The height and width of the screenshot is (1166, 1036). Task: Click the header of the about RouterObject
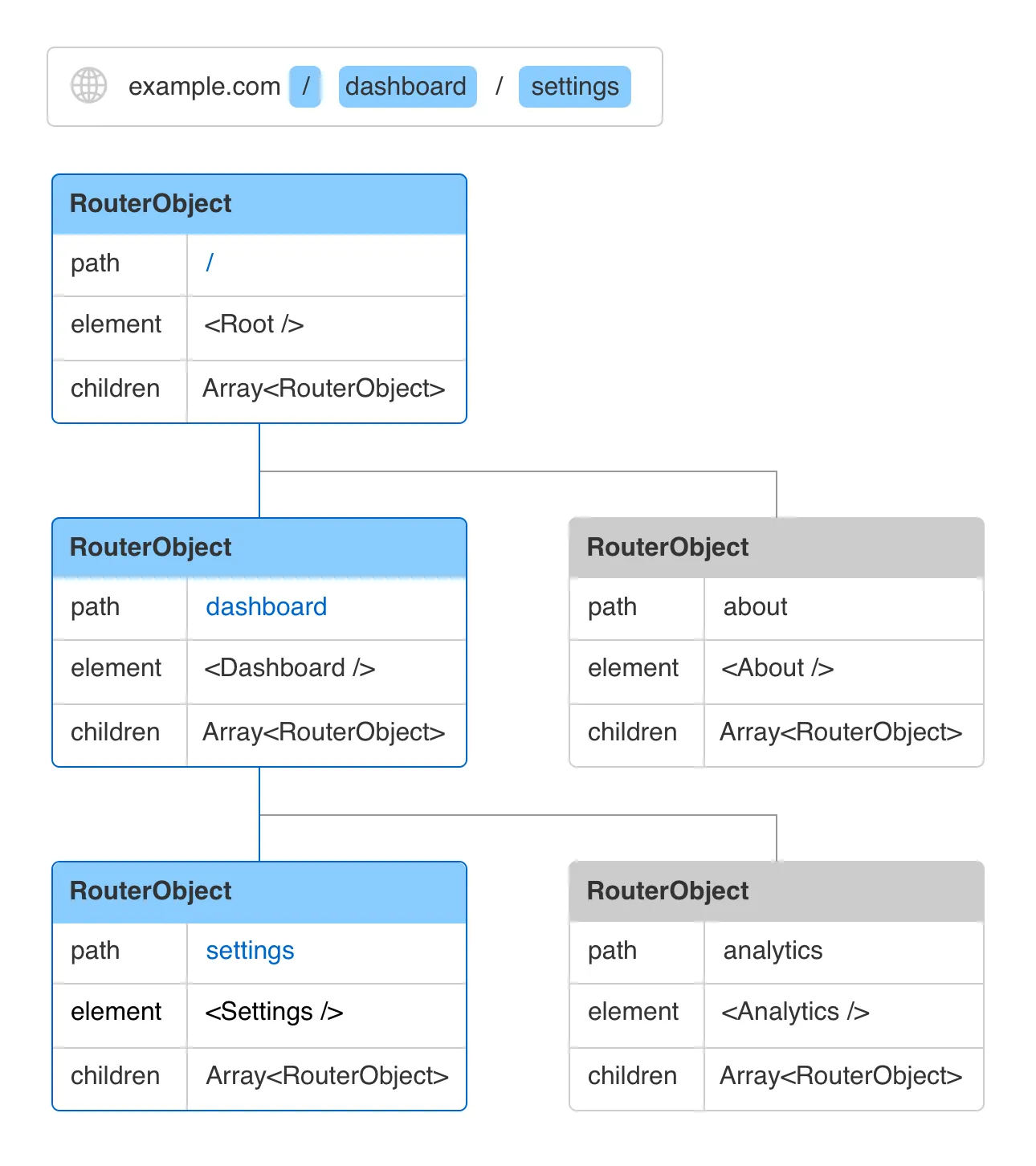[776, 548]
